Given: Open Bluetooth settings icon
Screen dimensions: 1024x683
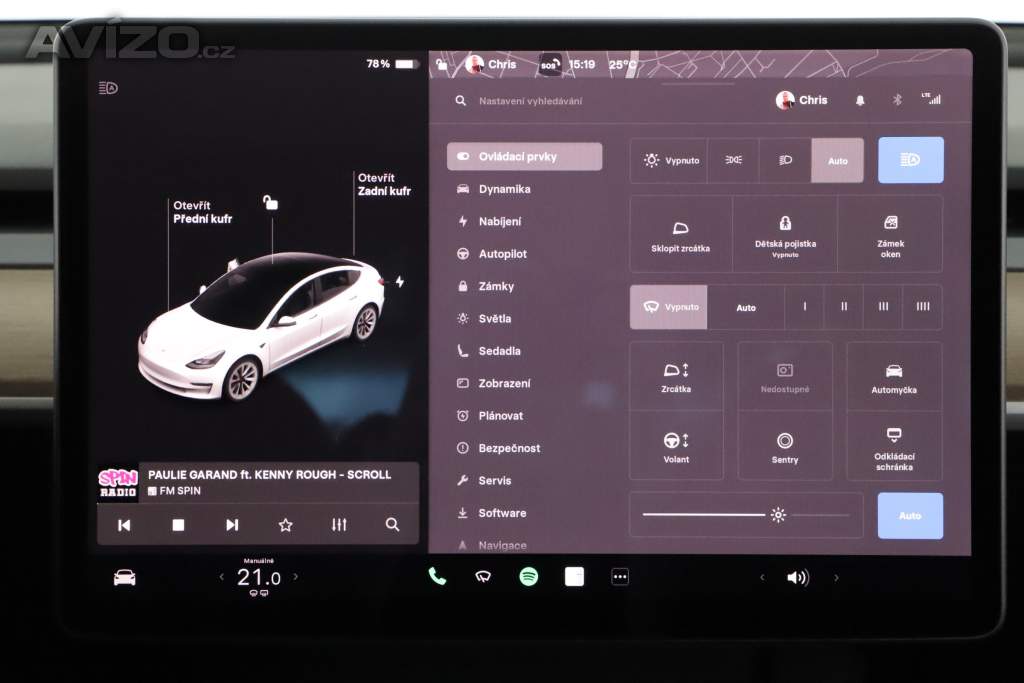Looking at the screenshot, I should [x=897, y=99].
